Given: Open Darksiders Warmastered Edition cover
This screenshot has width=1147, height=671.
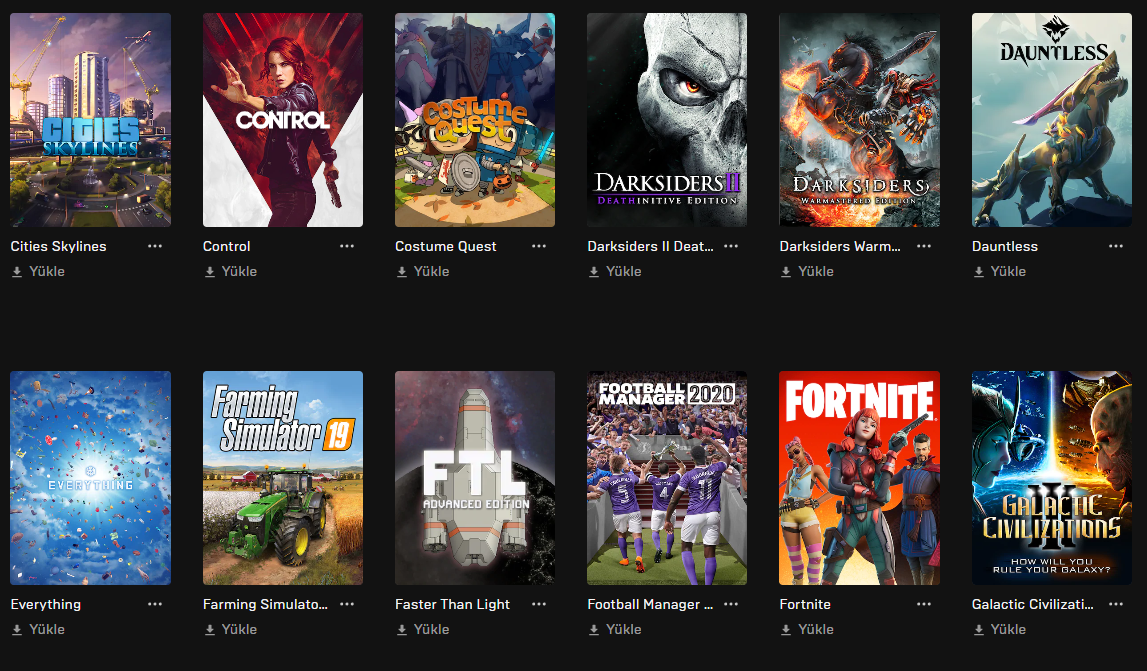Looking at the screenshot, I should (x=860, y=120).
